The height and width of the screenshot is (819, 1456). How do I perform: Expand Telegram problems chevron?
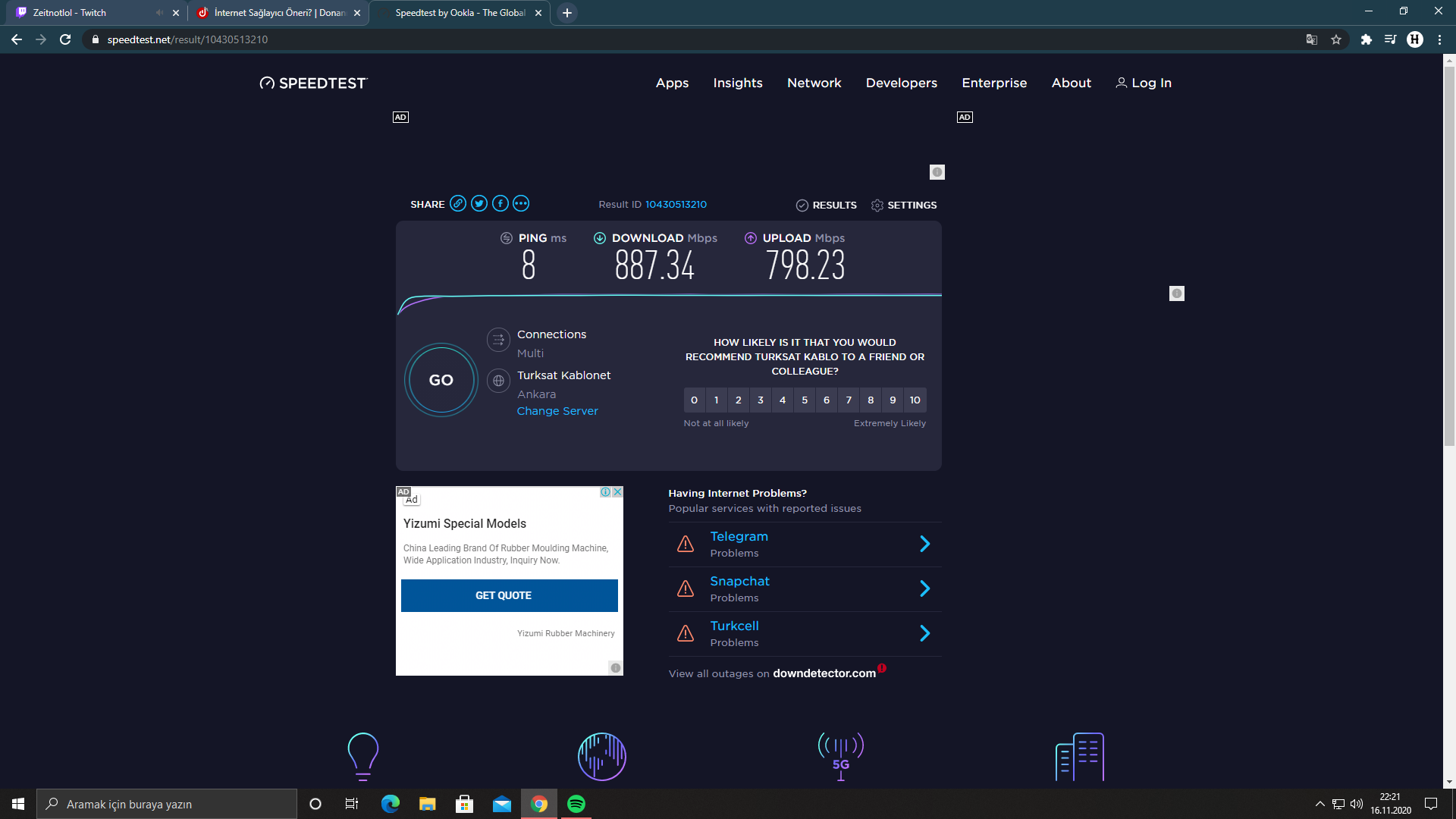pyautogui.click(x=924, y=544)
